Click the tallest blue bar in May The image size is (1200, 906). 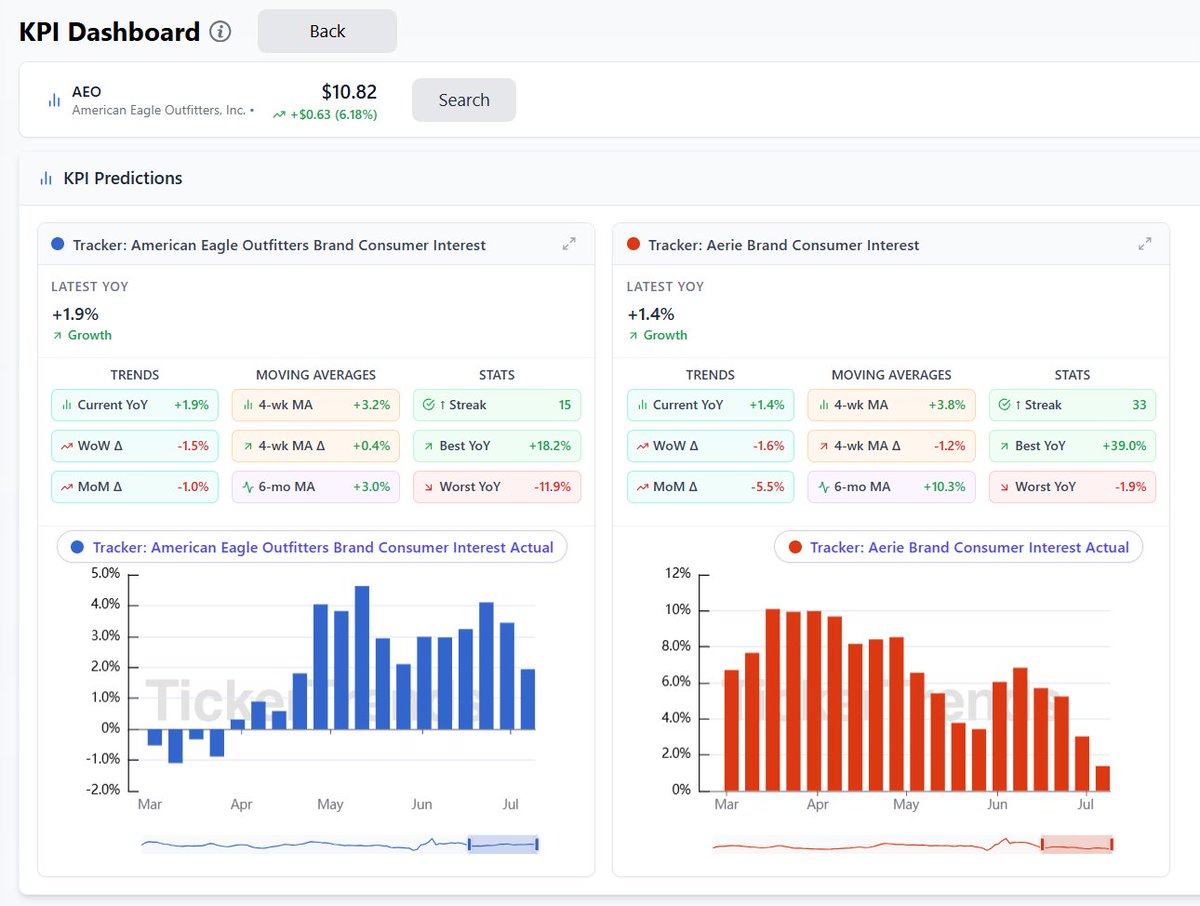[x=362, y=658]
